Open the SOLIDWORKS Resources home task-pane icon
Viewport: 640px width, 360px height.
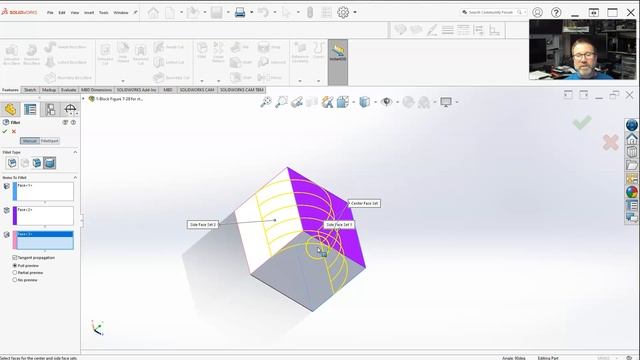pos(632,139)
